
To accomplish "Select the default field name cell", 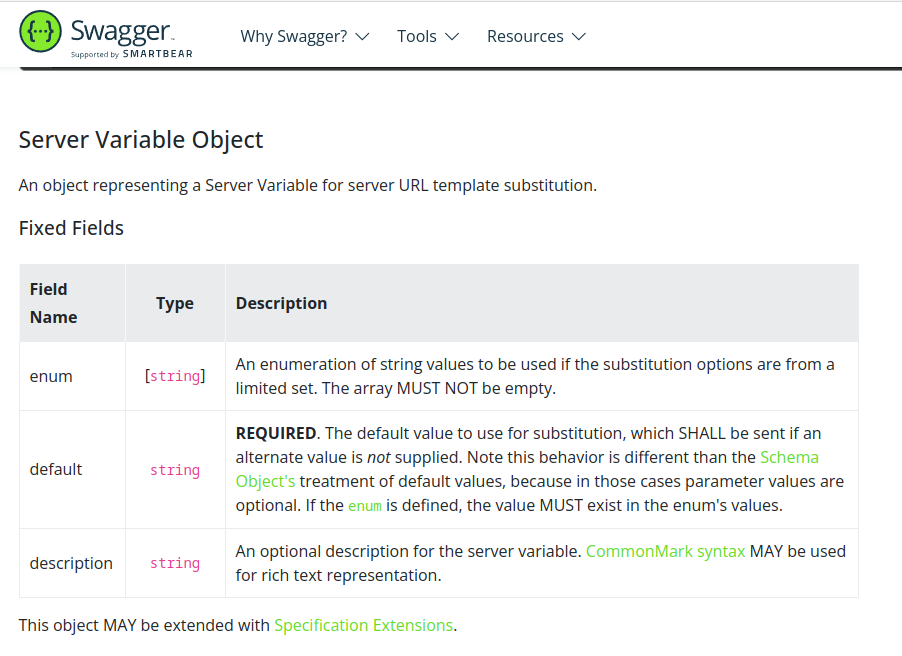I will pyautogui.click(x=56, y=469).
